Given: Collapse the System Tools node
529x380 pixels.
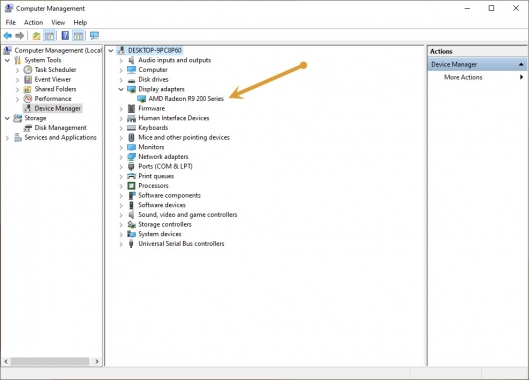Looking at the screenshot, I should coord(7,60).
